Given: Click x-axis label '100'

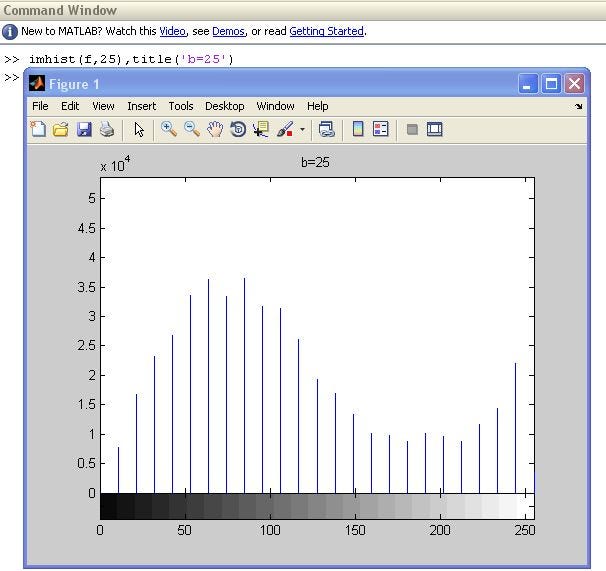Looking at the screenshot, I should 270,530.
